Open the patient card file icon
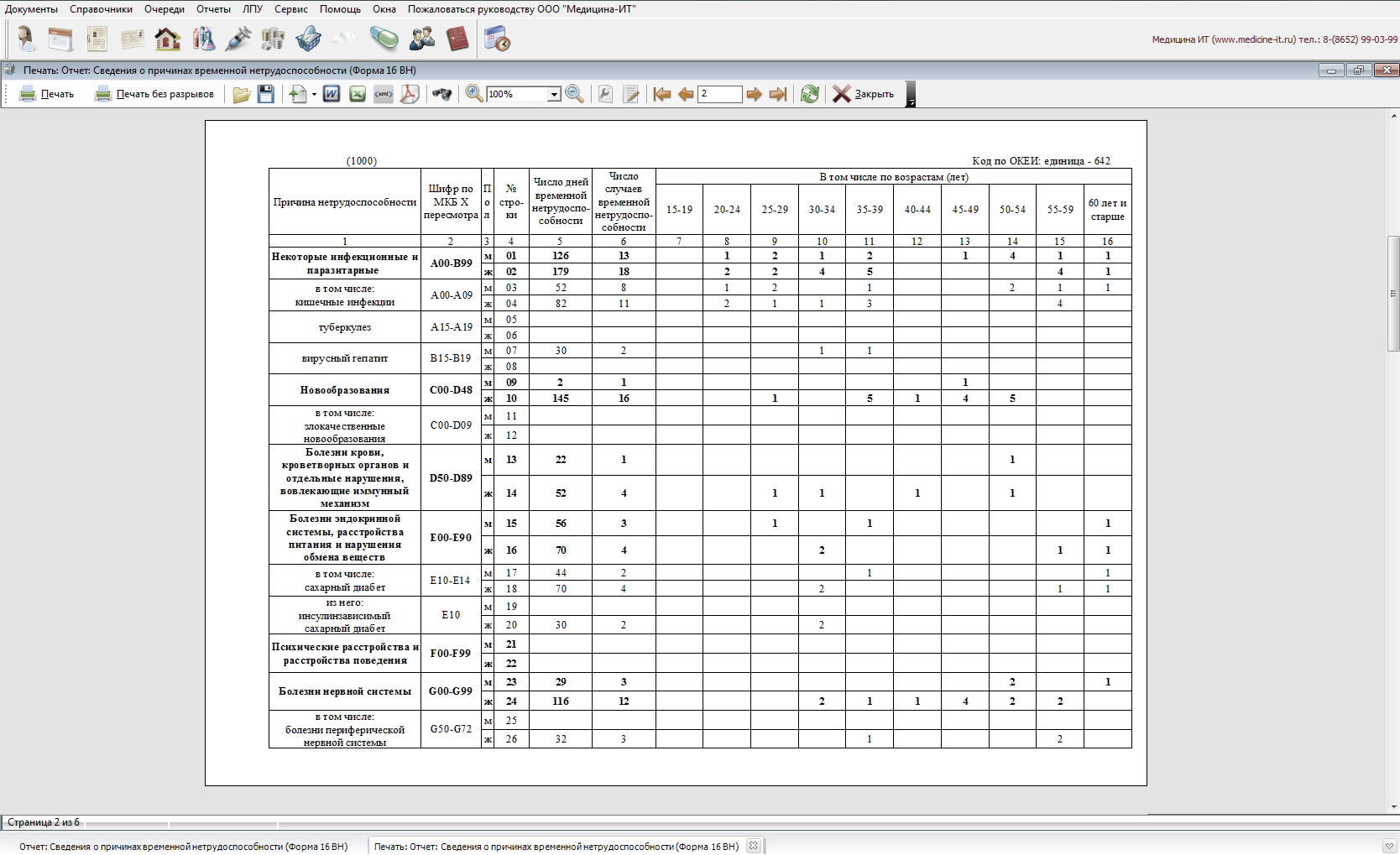Screen dimensions: 1400x855 point(97,39)
